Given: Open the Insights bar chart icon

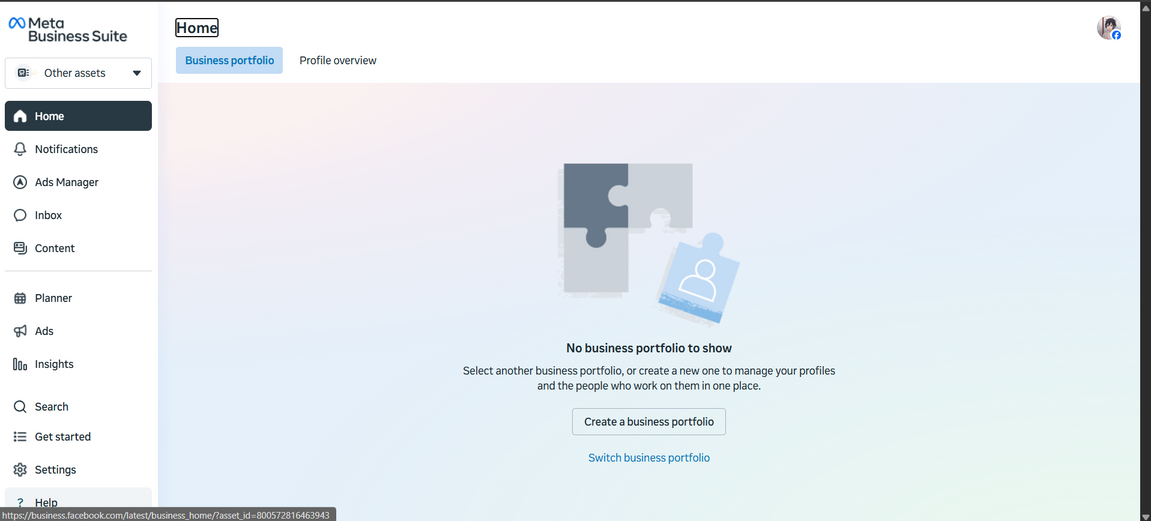Looking at the screenshot, I should pos(20,364).
